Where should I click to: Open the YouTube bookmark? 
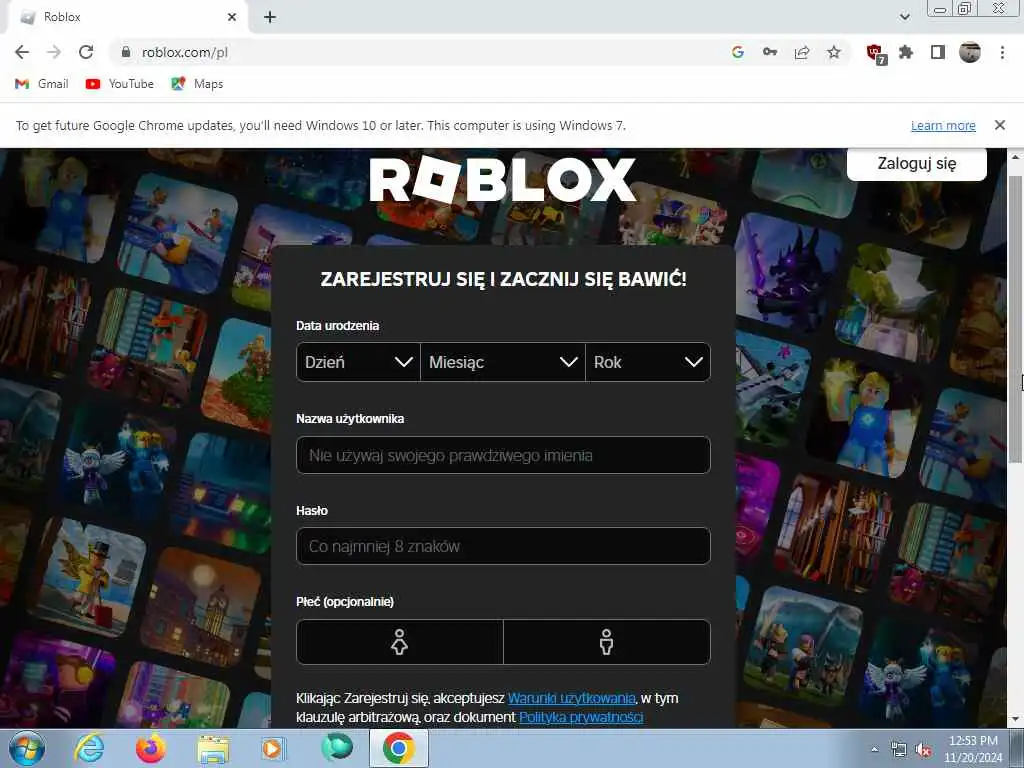pos(120,84)
